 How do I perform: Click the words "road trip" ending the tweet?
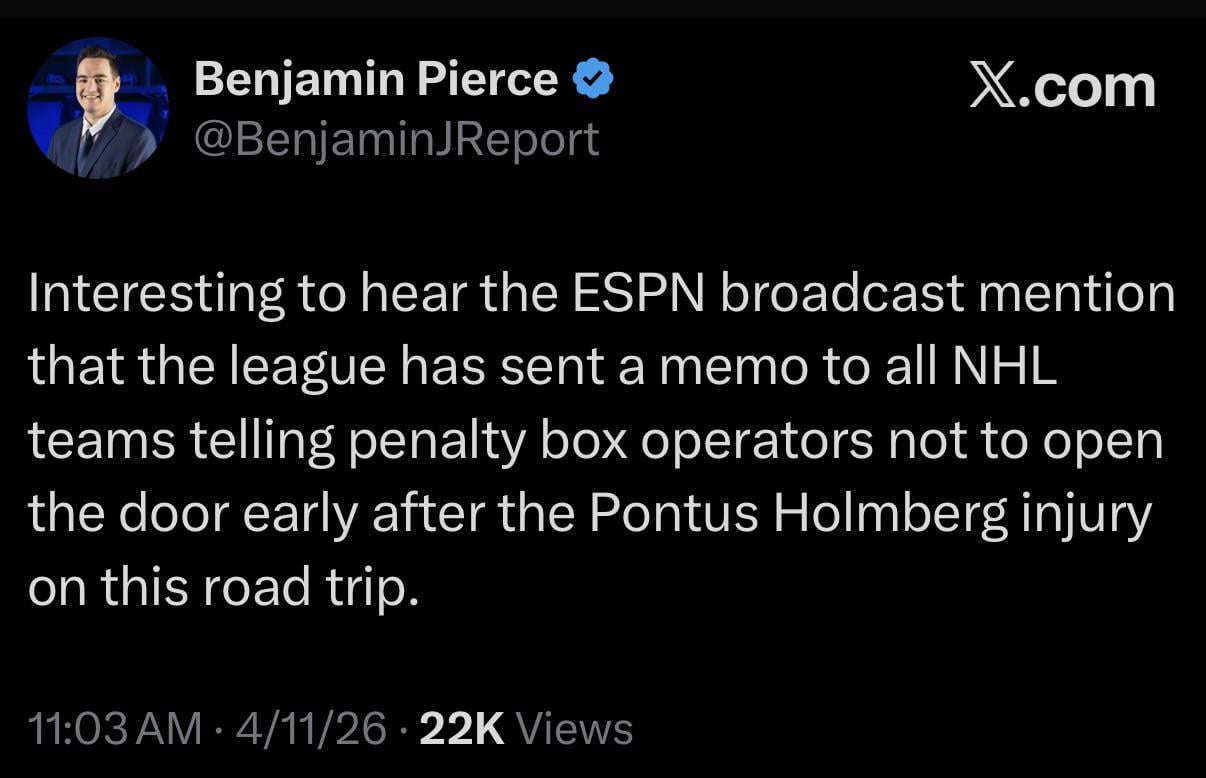coord(307,588)
